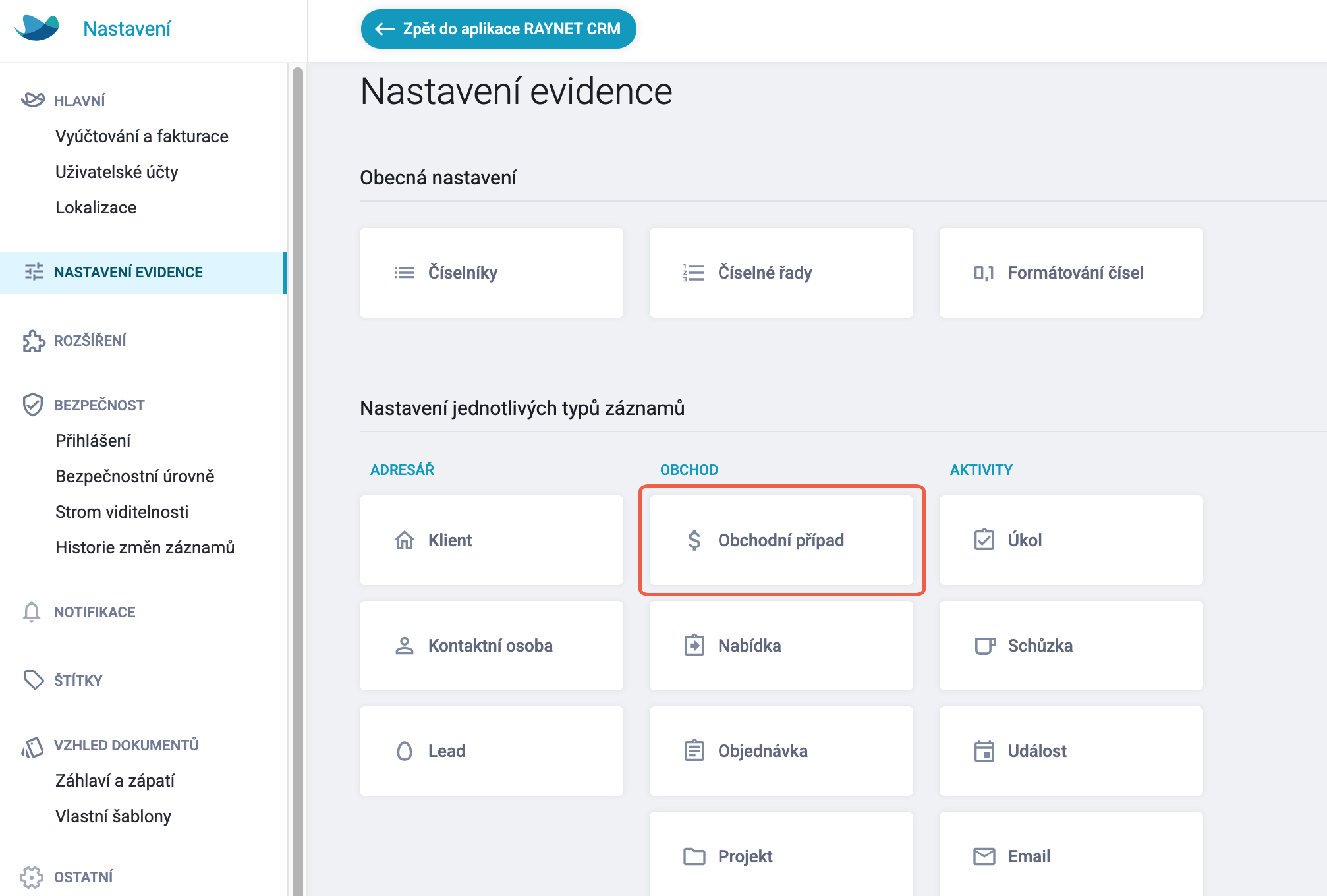Open Bezpečnostní úrovně settings

[x=135, y=476]
